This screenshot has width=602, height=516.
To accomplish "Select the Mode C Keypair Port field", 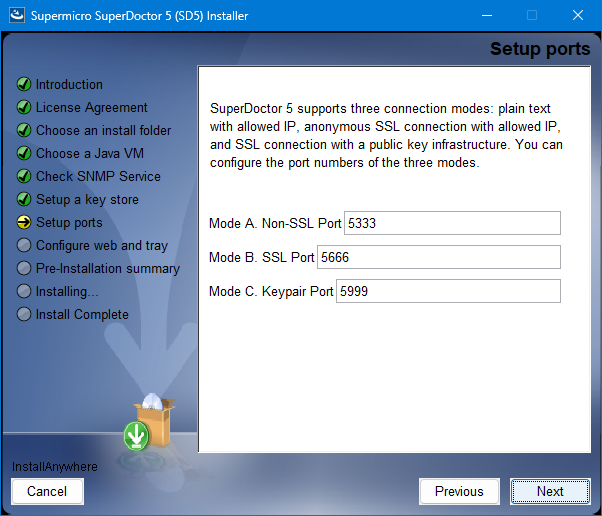I will tap(448, 291).
